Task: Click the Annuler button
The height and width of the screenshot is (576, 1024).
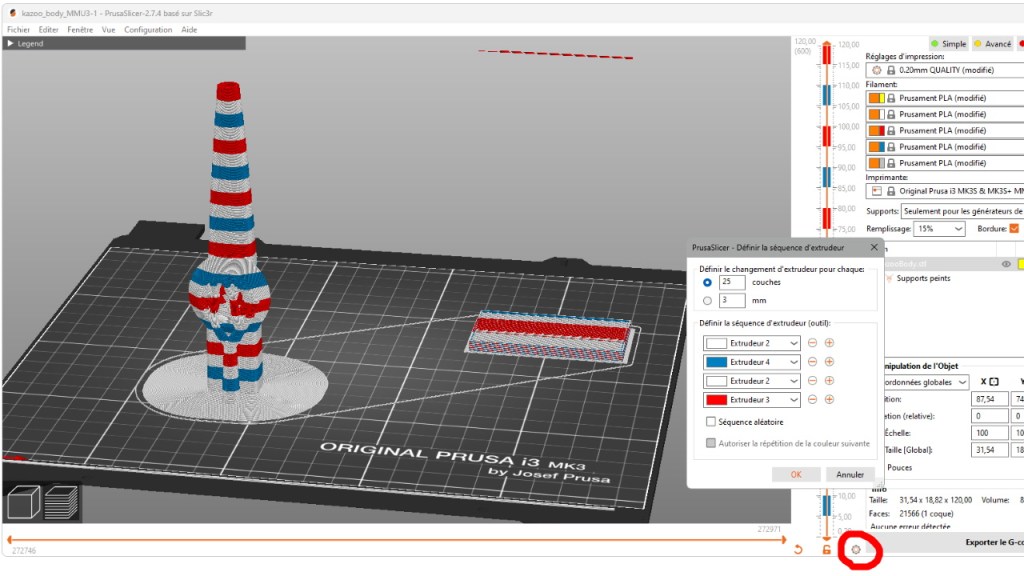Action: pos(849,474)
